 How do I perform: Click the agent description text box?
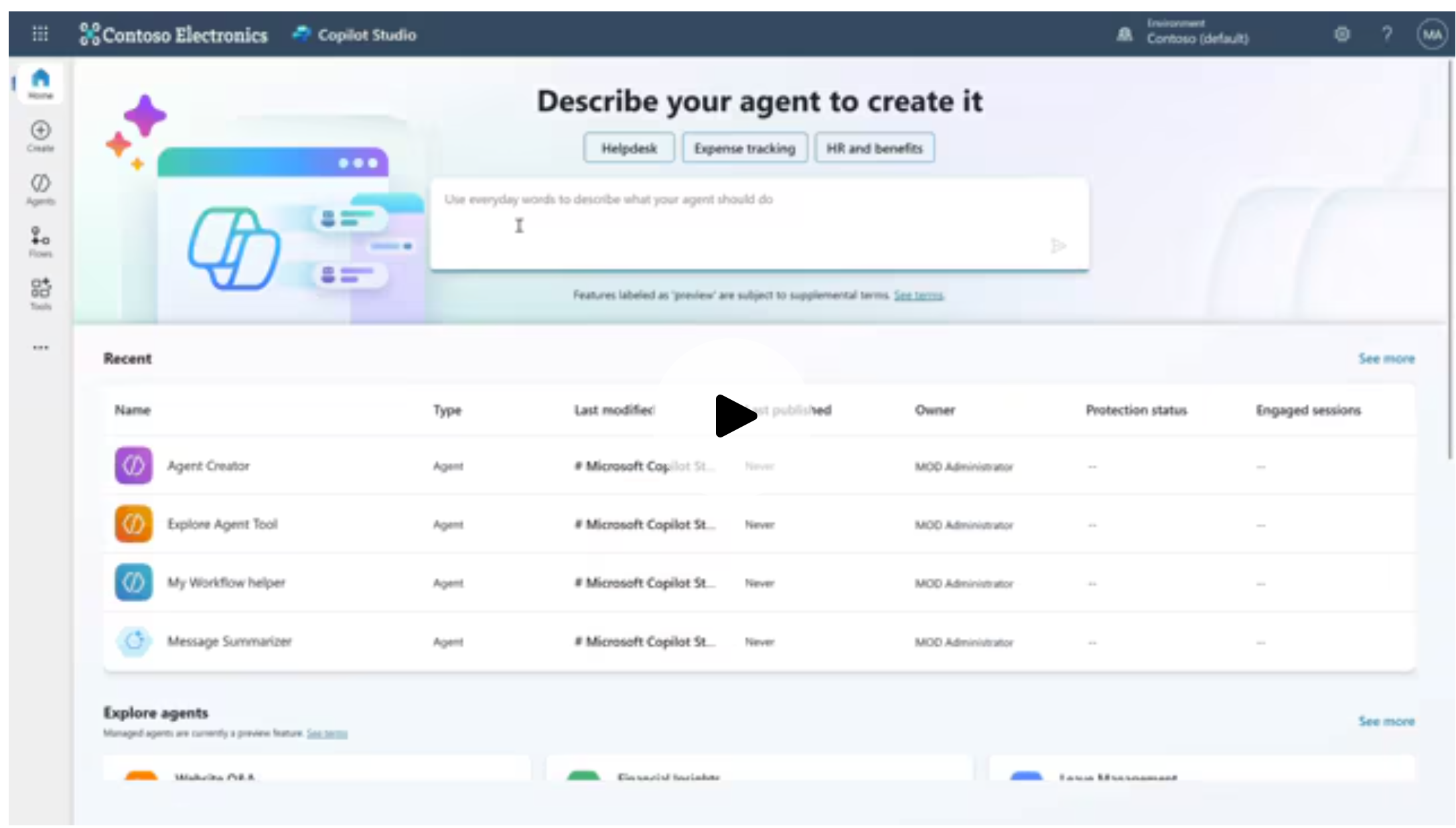click(759, 224)
